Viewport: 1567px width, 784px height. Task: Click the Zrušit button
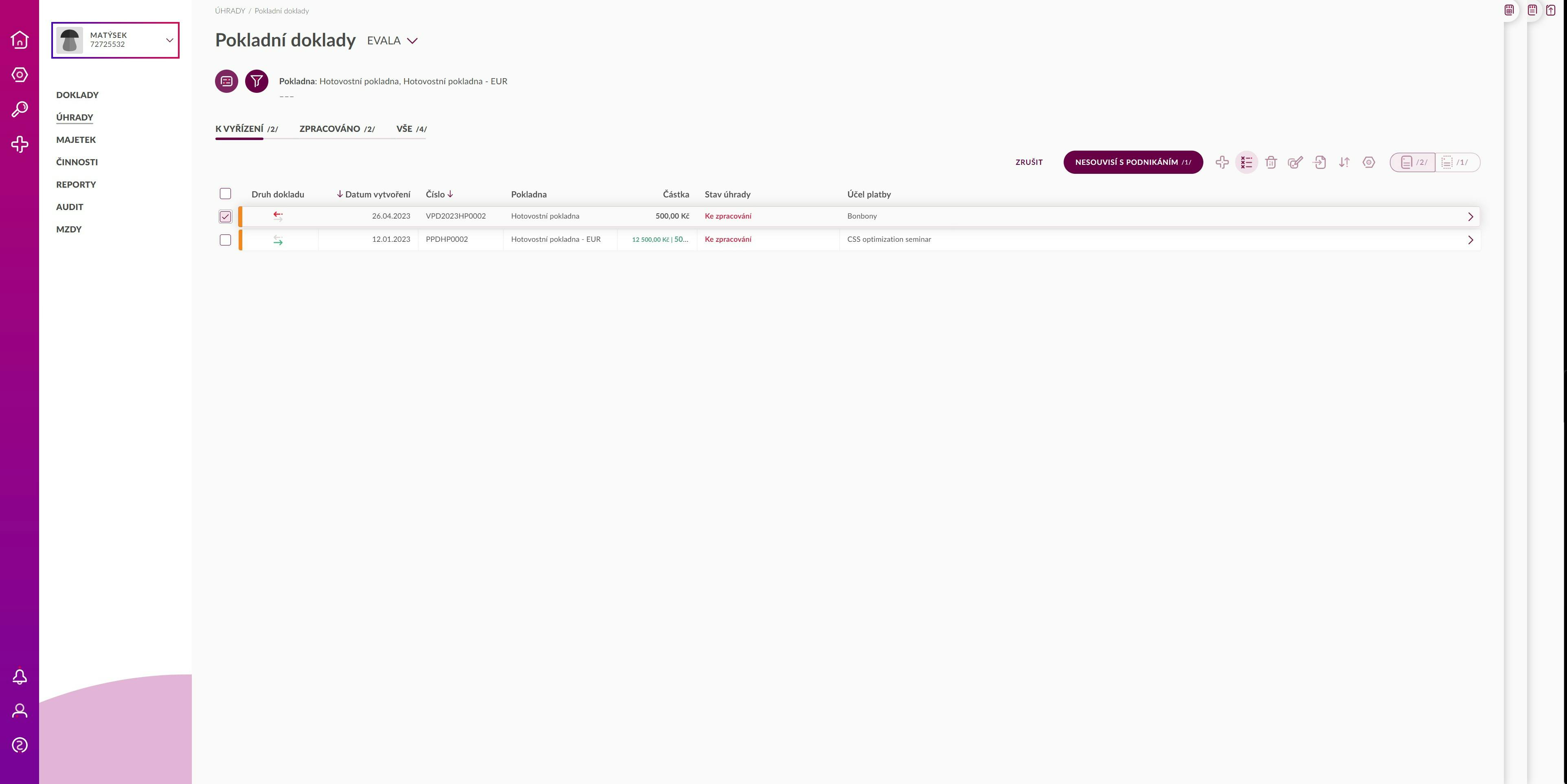(1029, 162)
